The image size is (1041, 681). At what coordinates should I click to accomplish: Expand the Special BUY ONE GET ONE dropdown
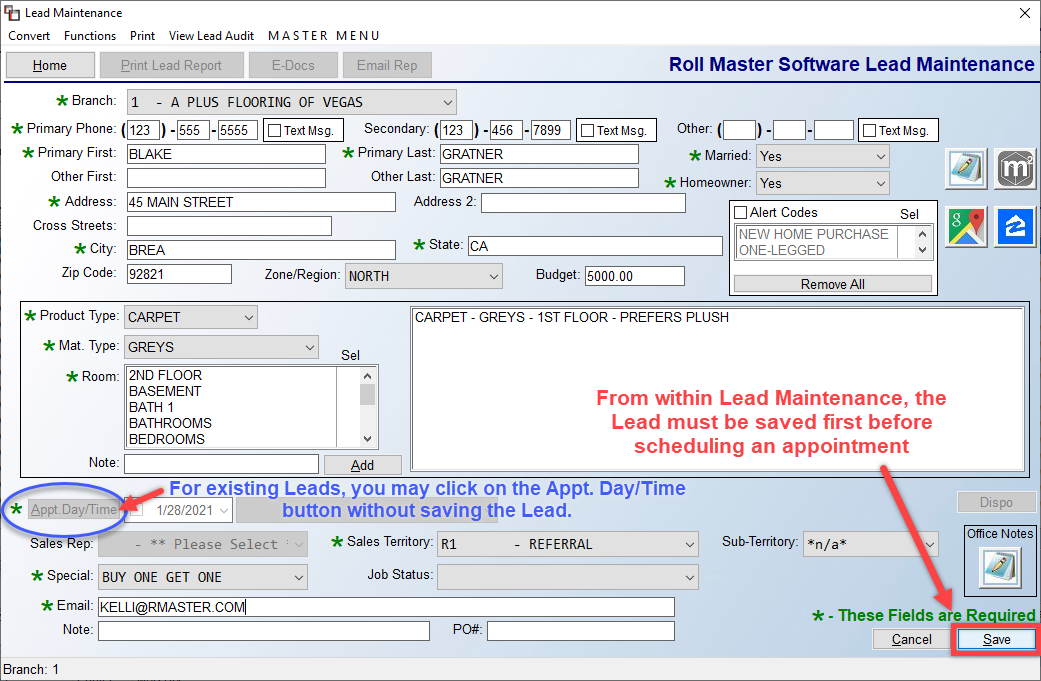pyautogui.click(x=299, y=577)
